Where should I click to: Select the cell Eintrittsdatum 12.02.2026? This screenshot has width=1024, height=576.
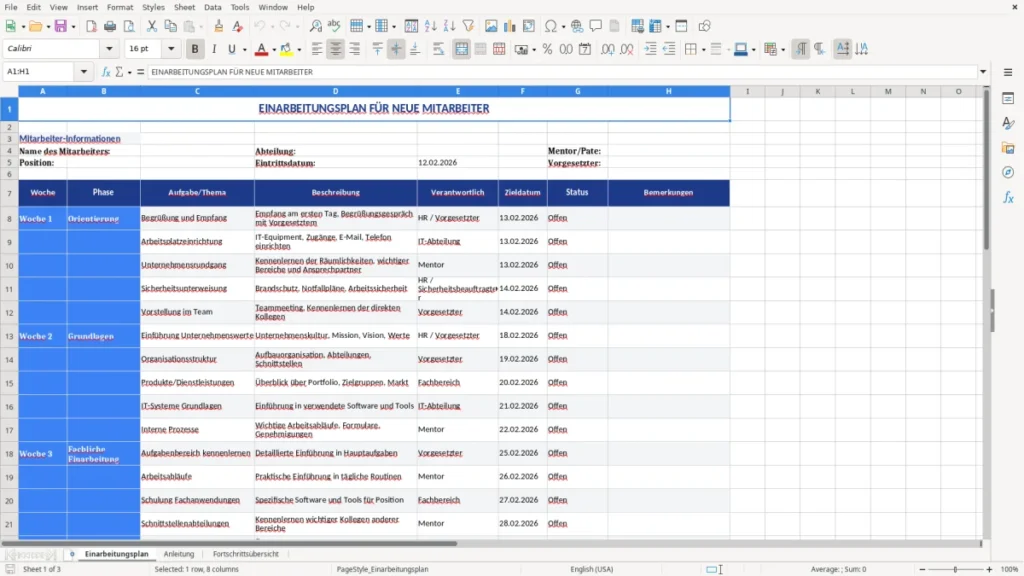coord(457,163)
